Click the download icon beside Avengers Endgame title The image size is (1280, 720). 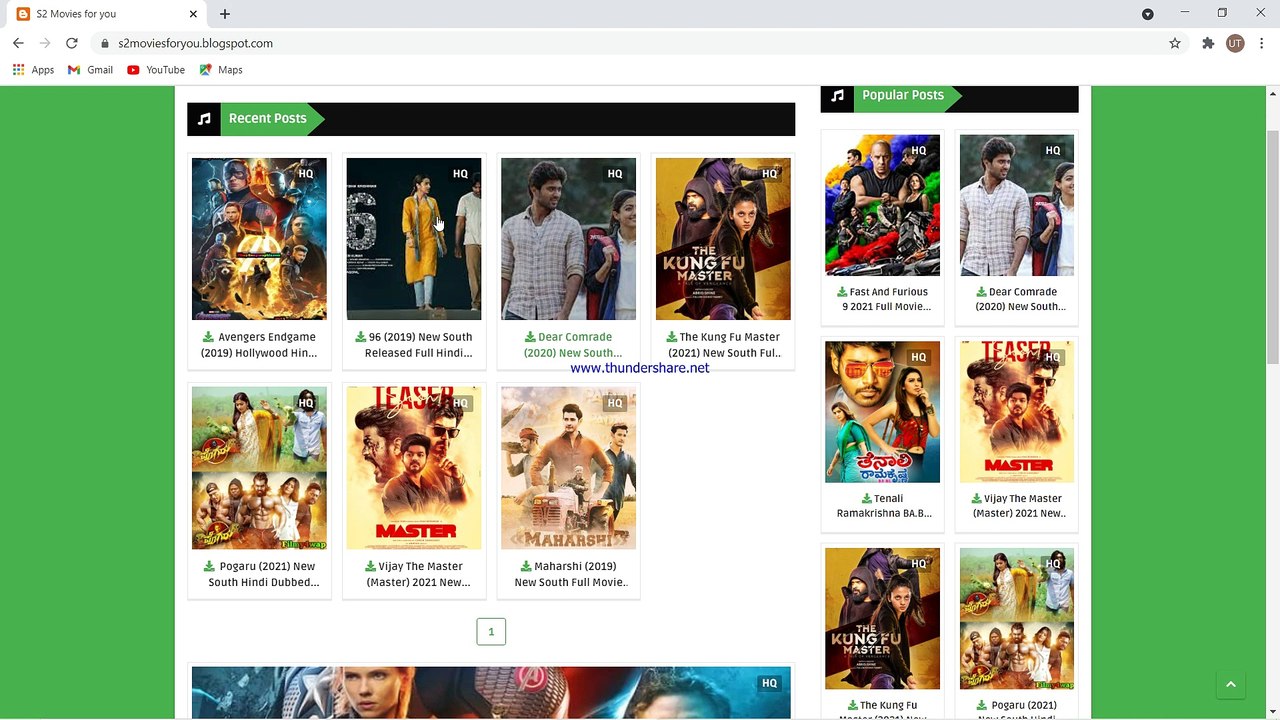(209, 338)
